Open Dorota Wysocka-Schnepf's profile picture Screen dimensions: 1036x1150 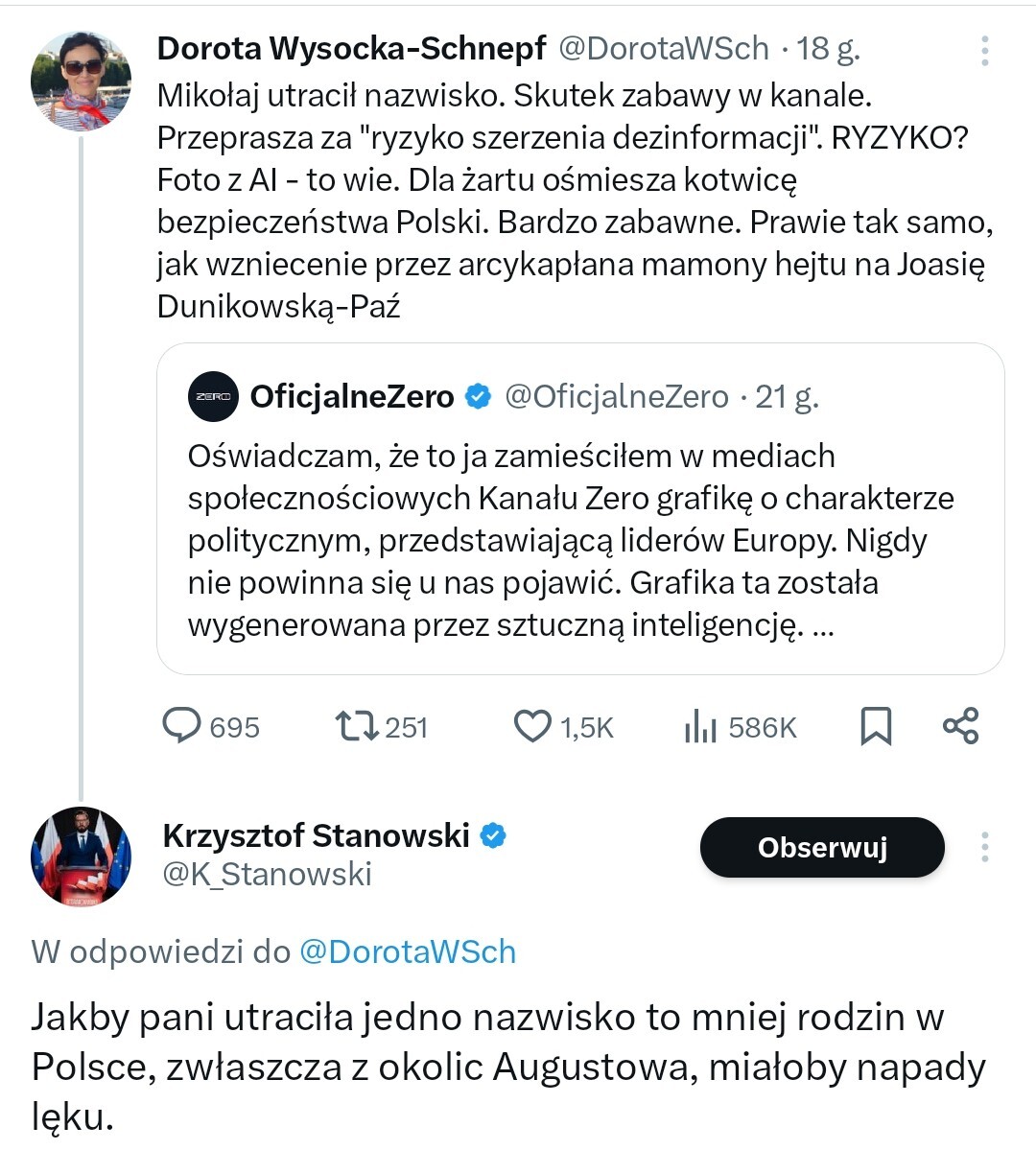(x=81, y=80)
